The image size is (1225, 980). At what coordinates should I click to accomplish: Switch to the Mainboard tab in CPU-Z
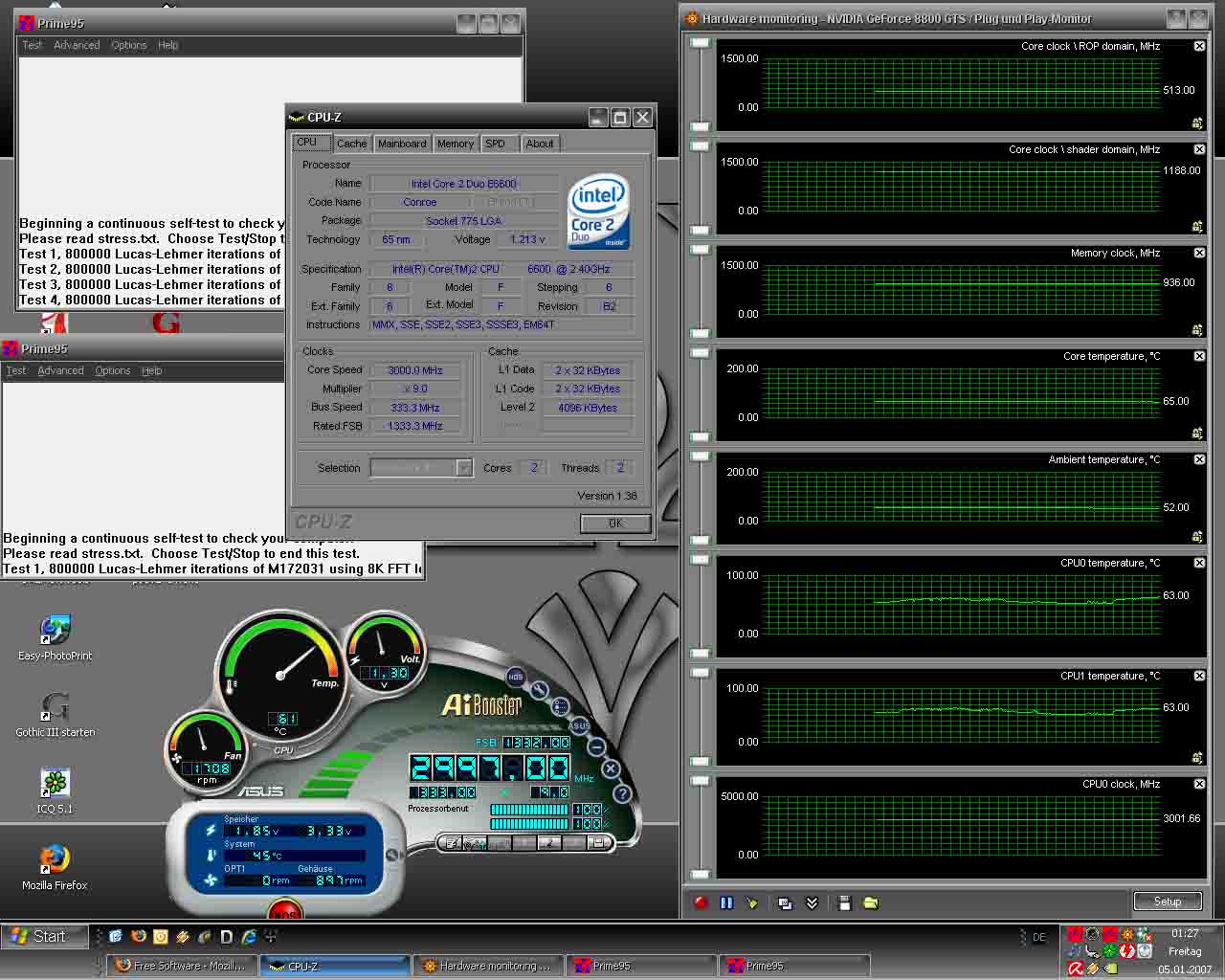click(402, 144)
